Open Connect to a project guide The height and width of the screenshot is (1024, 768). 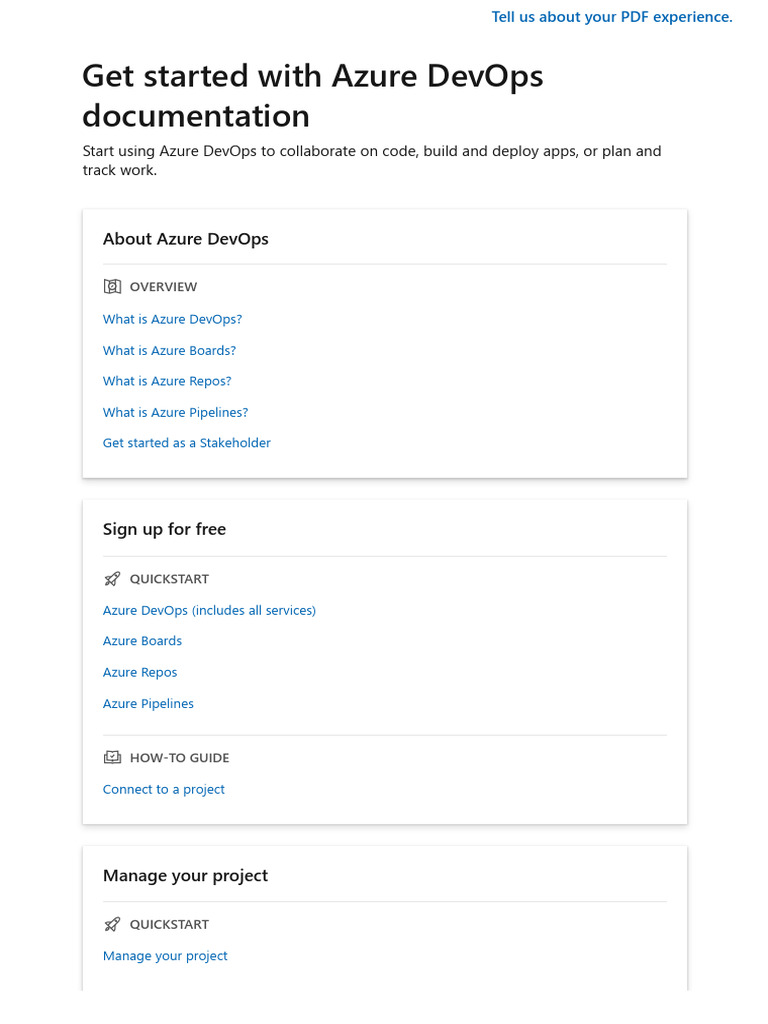tap(163, 789)
